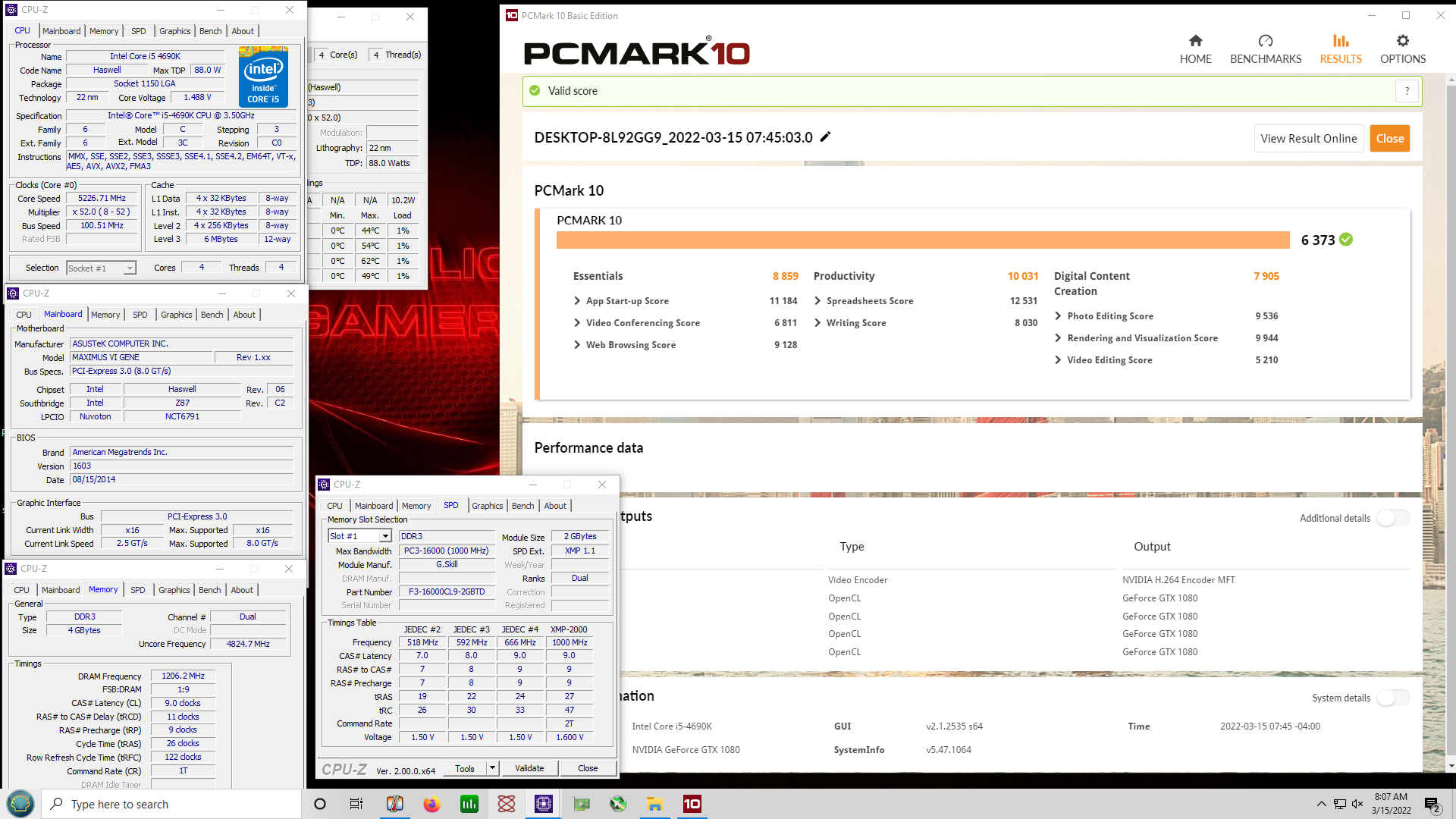The width and height of the screenshot is (1456, 819).
Task: Open the Tools dropdown arrow in CPU-Z
Action: 492,768
